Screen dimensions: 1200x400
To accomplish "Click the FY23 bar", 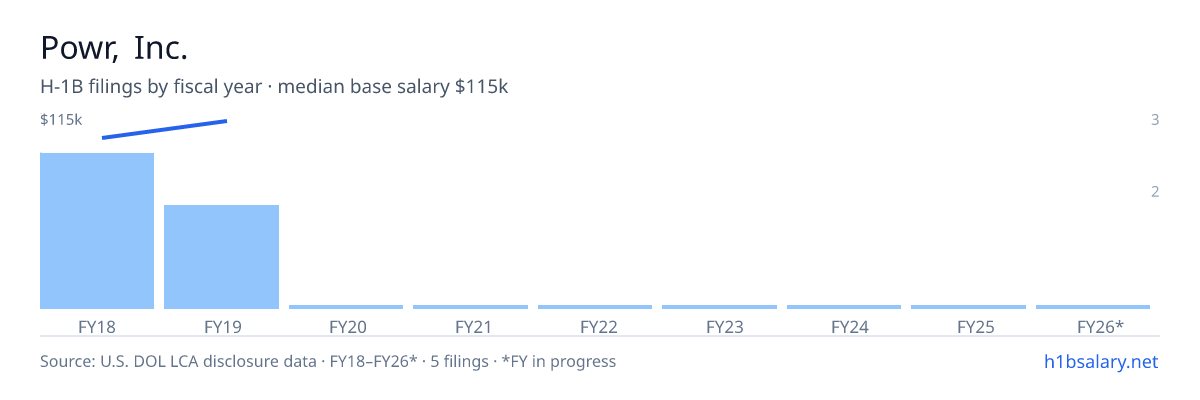I will (x=719, y=307).
